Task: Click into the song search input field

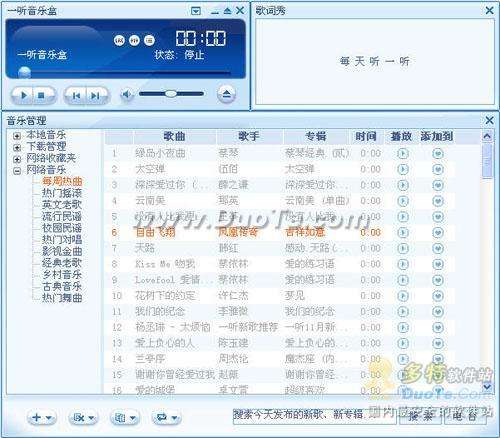Action: tap(314, 416)
